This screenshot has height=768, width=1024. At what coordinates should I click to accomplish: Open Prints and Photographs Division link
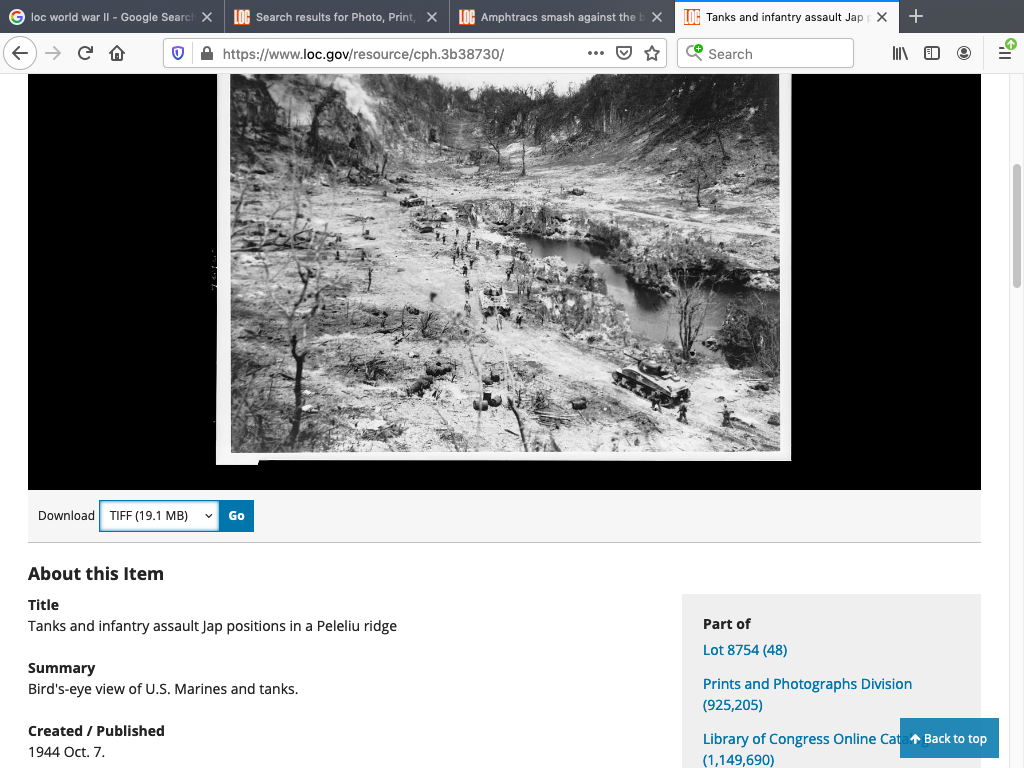(x=807, y=684)
